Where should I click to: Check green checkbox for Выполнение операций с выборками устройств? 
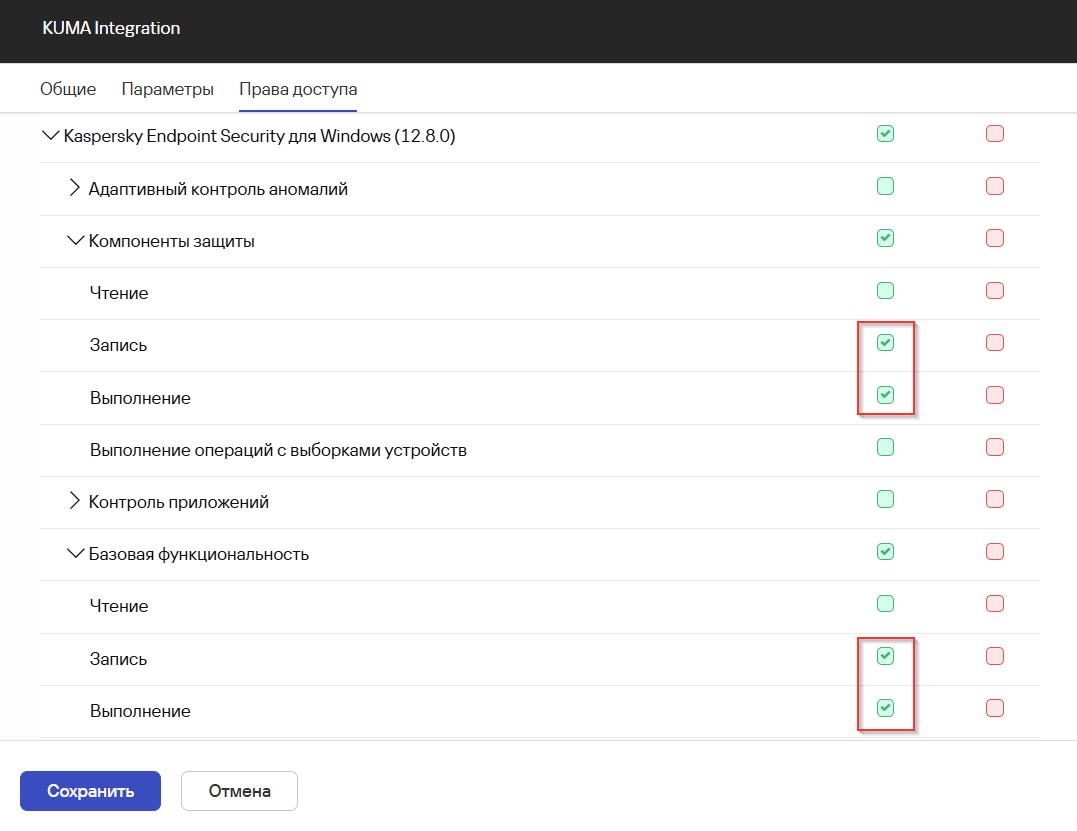click(x=885, y=447)
